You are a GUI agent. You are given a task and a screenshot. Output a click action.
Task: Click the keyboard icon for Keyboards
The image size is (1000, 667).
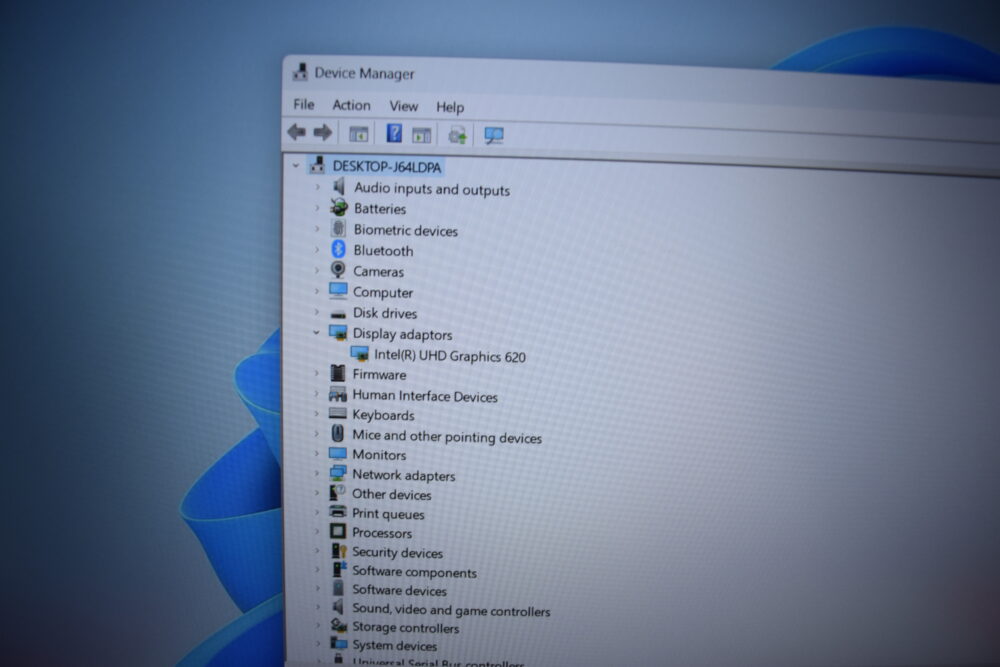337,414
